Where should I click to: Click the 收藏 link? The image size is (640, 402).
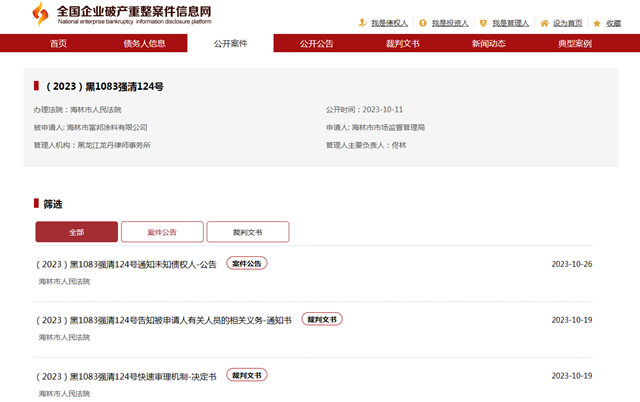pyautogui.click(x=613, y=23)
